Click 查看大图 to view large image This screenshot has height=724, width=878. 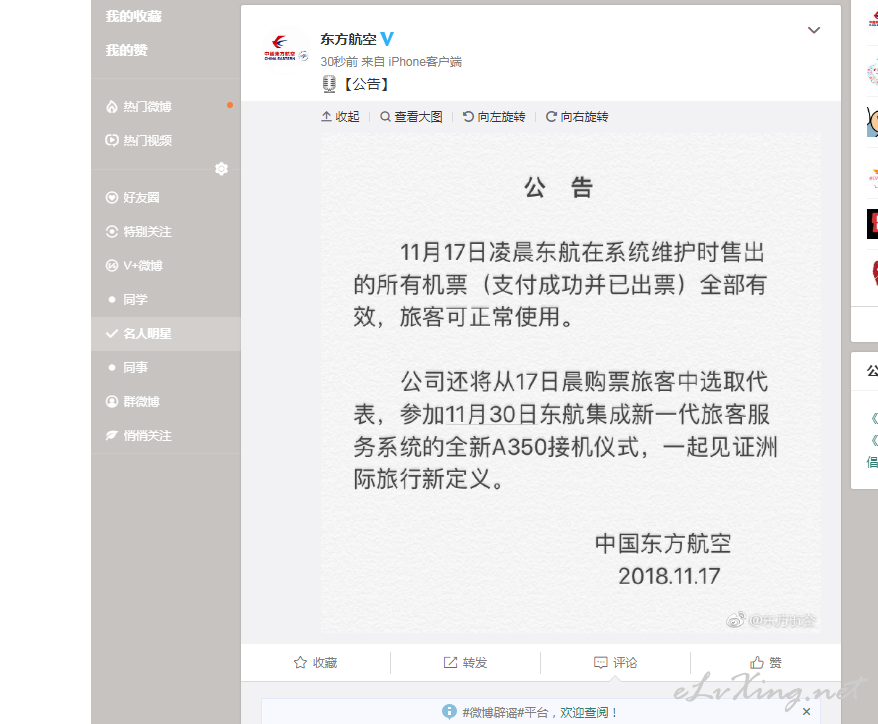[412, 116]
